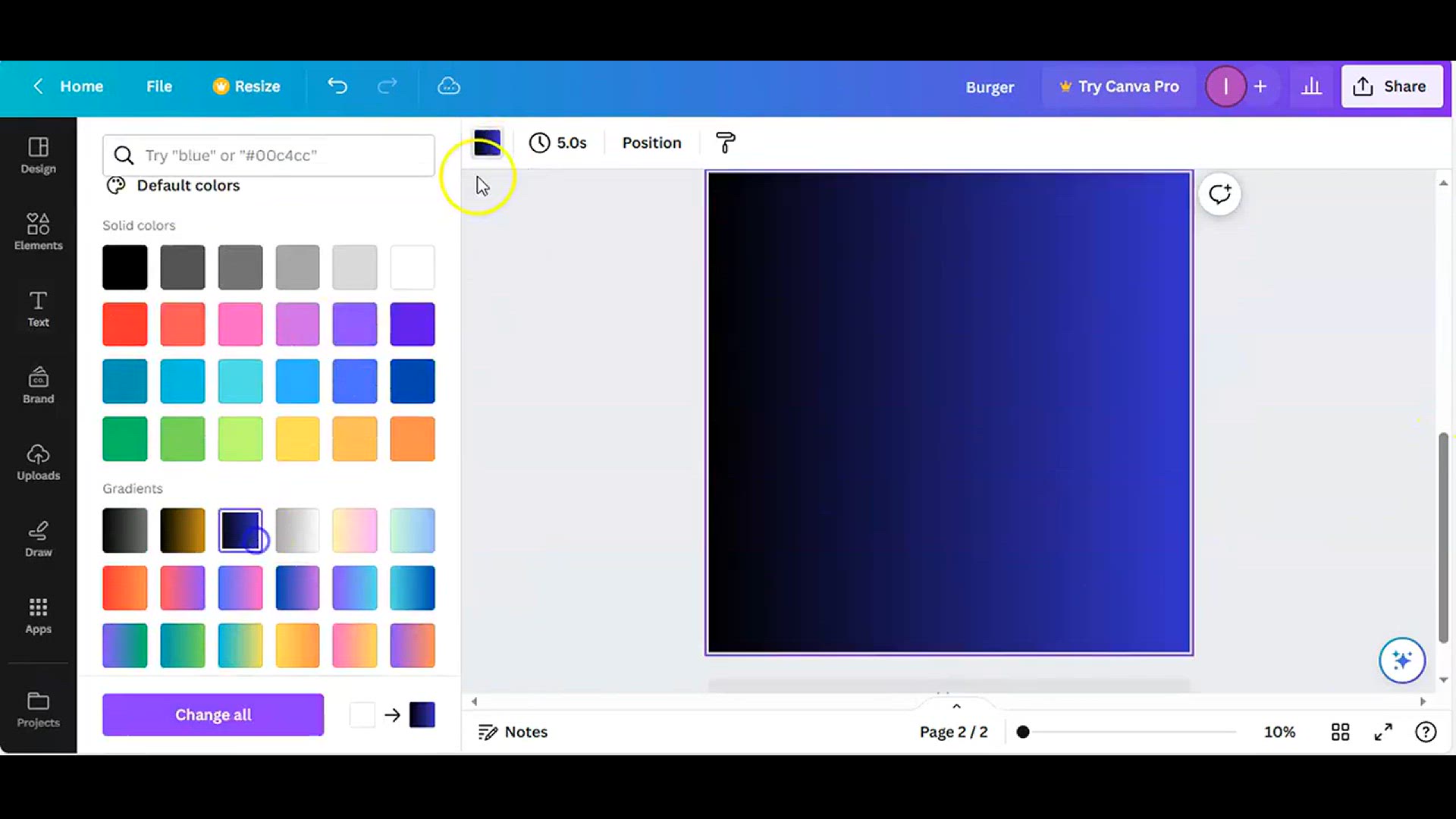Click the user profile avatar

point(1225,86)
